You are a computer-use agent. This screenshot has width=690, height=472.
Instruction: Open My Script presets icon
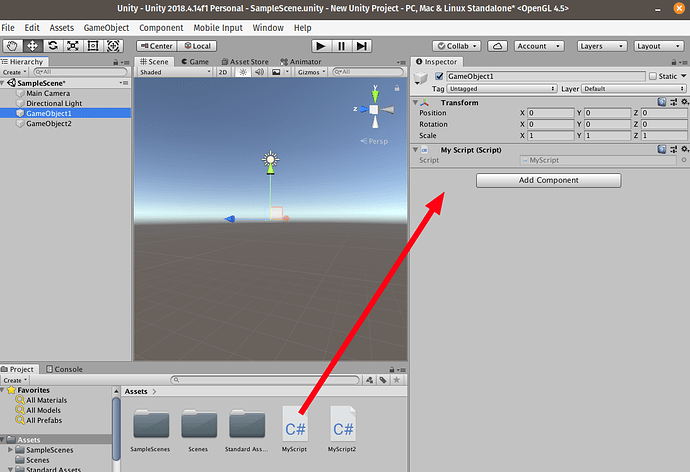click(674, 150)
